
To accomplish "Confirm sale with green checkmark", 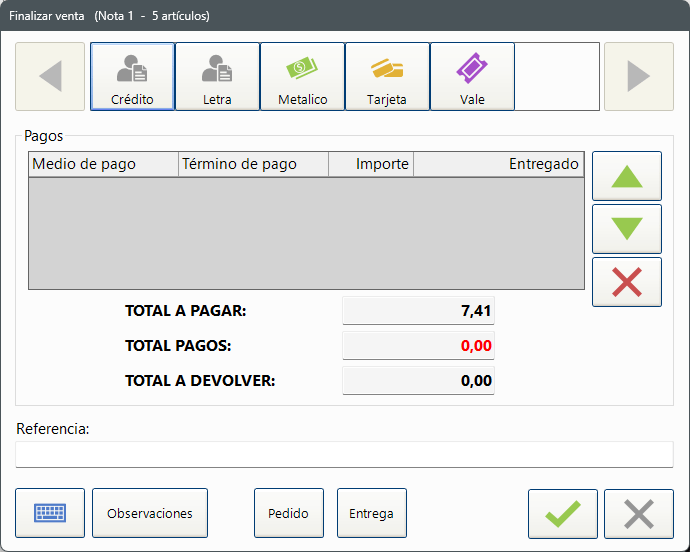I will click(562, 514).
